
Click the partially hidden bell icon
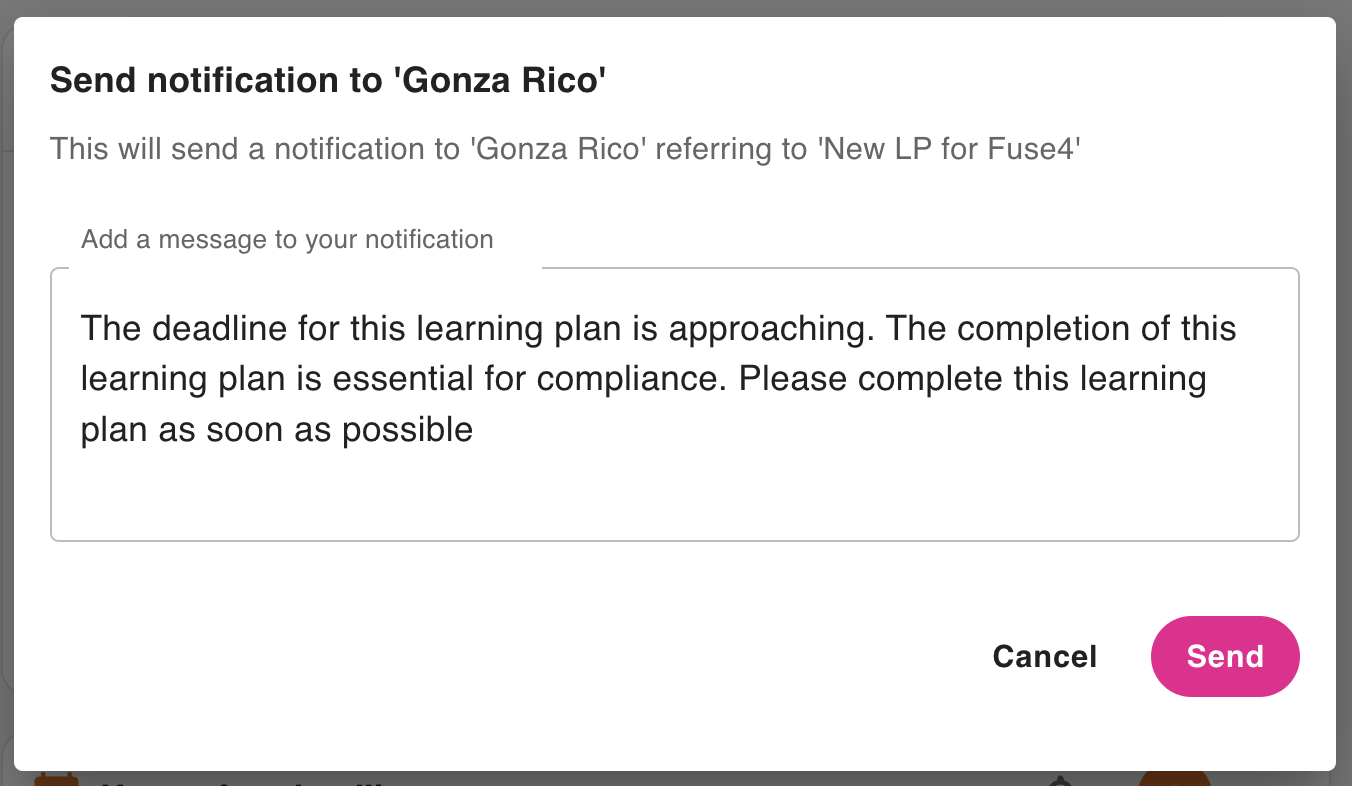click(x=1061, y=780)
